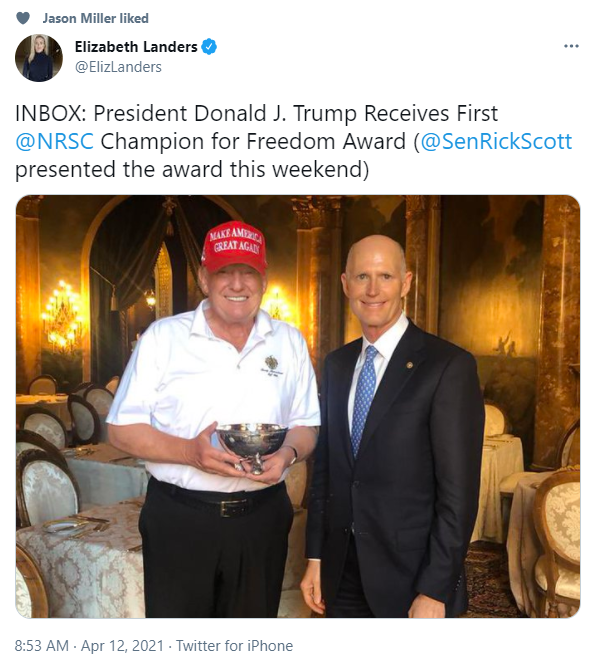Click the 8:53 AM timestamp
594x668 pixels.
point(42,646)
